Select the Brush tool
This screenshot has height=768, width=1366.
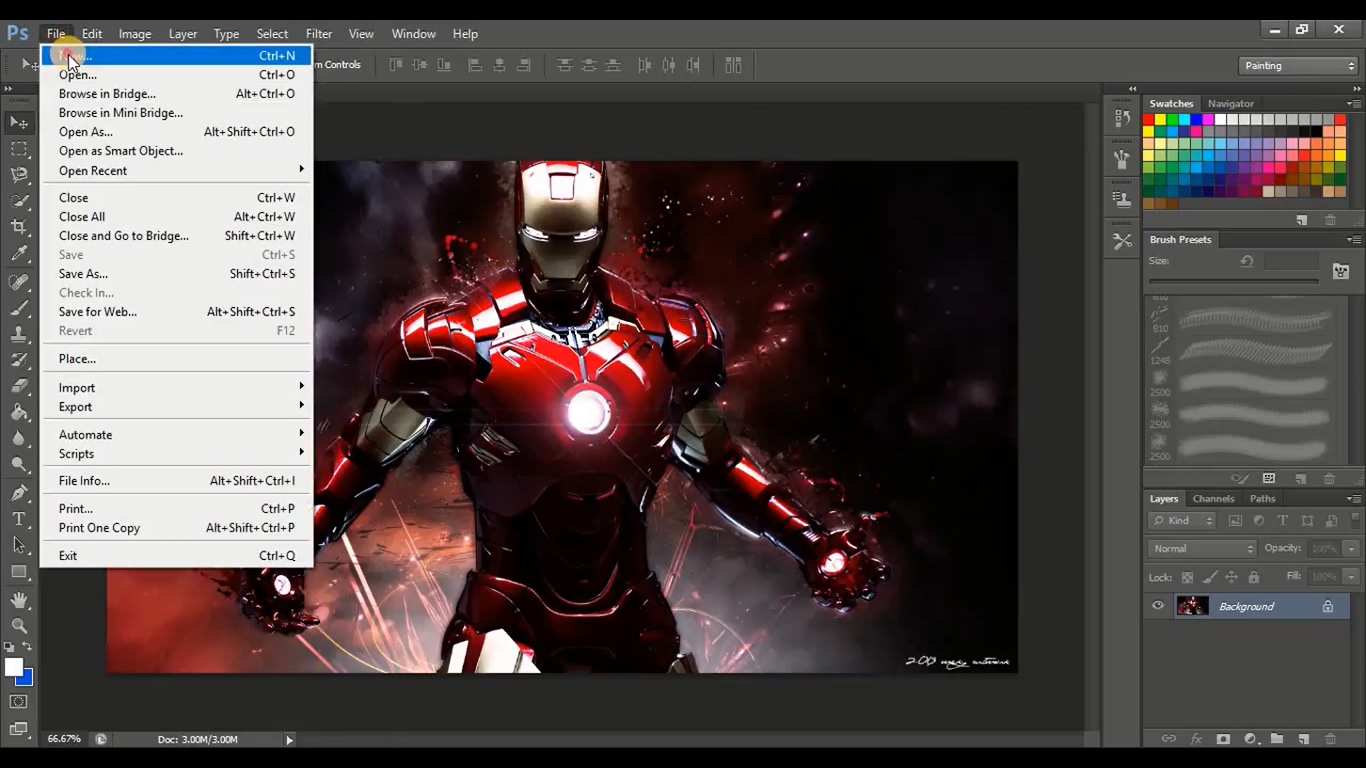[20, 305]
